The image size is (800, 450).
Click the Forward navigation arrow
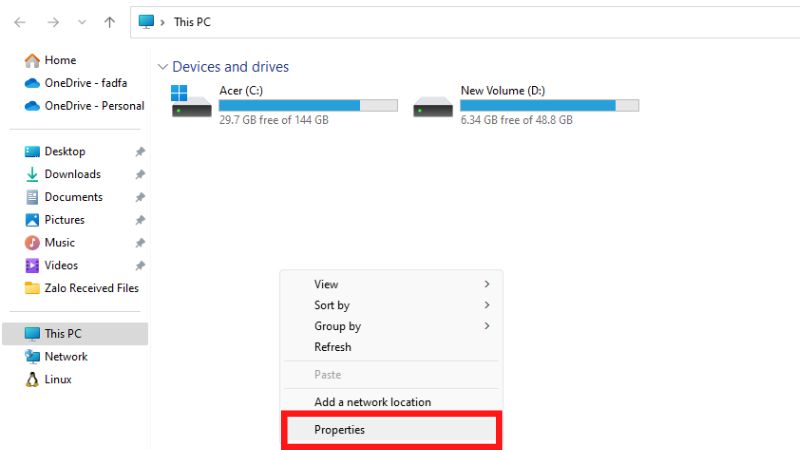pos(53,22)
